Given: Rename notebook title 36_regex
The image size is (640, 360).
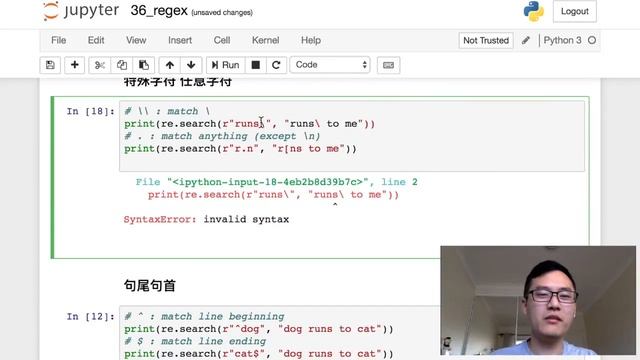Looking at the screenshot, I should click(159, 11).
